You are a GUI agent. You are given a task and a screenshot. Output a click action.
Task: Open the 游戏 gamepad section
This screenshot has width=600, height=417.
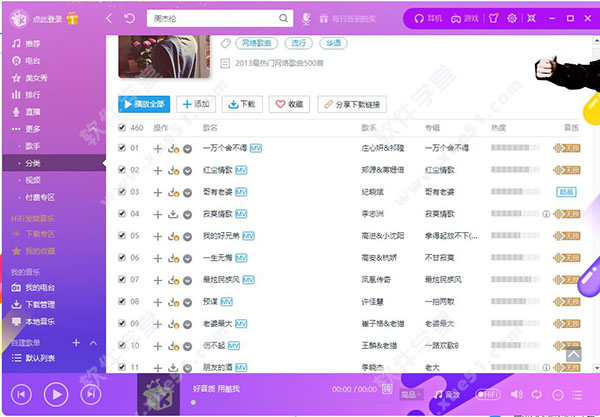tap(465, 18)
